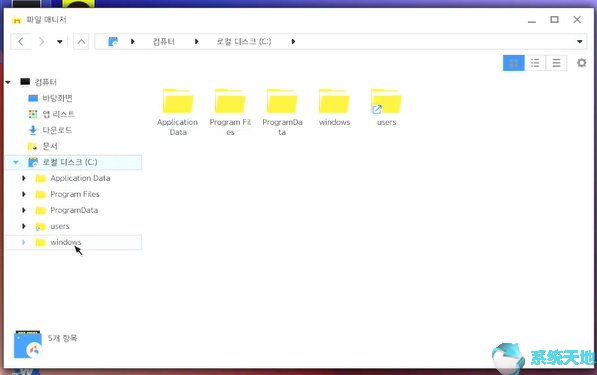This screenshot has height=375, width=597.
Task: Switch to compact list view
Action: [x=556, y=63]
